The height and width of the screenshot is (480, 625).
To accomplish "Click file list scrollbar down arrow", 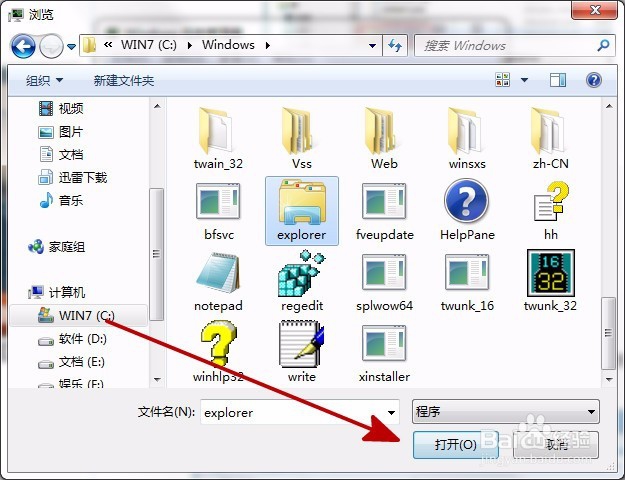I will (x=609, y=380).
